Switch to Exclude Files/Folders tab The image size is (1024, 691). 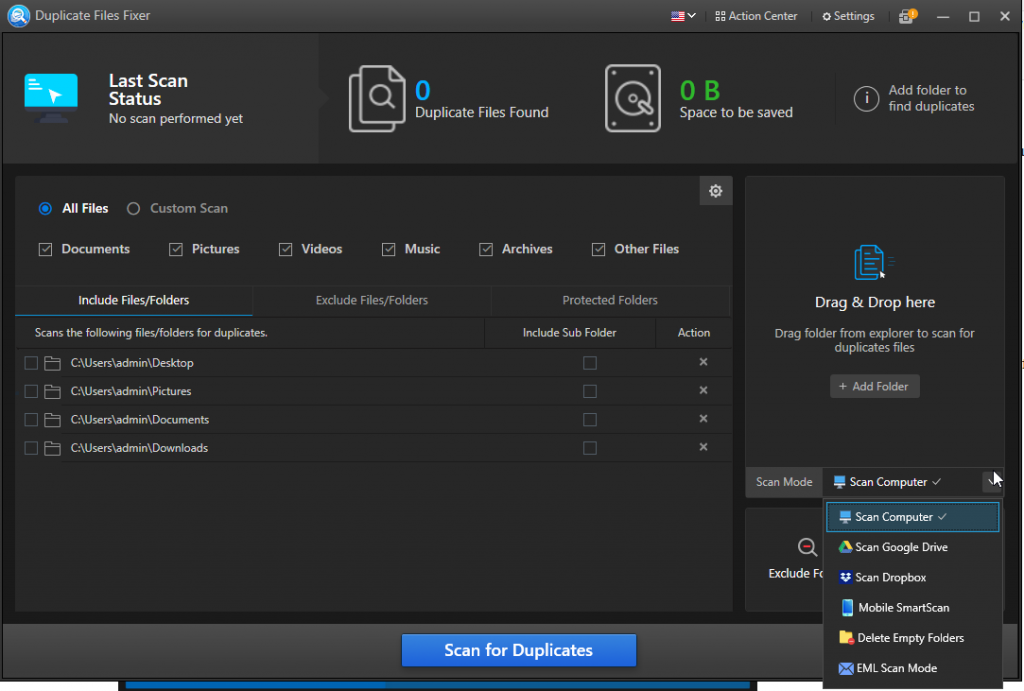point(372,300)
